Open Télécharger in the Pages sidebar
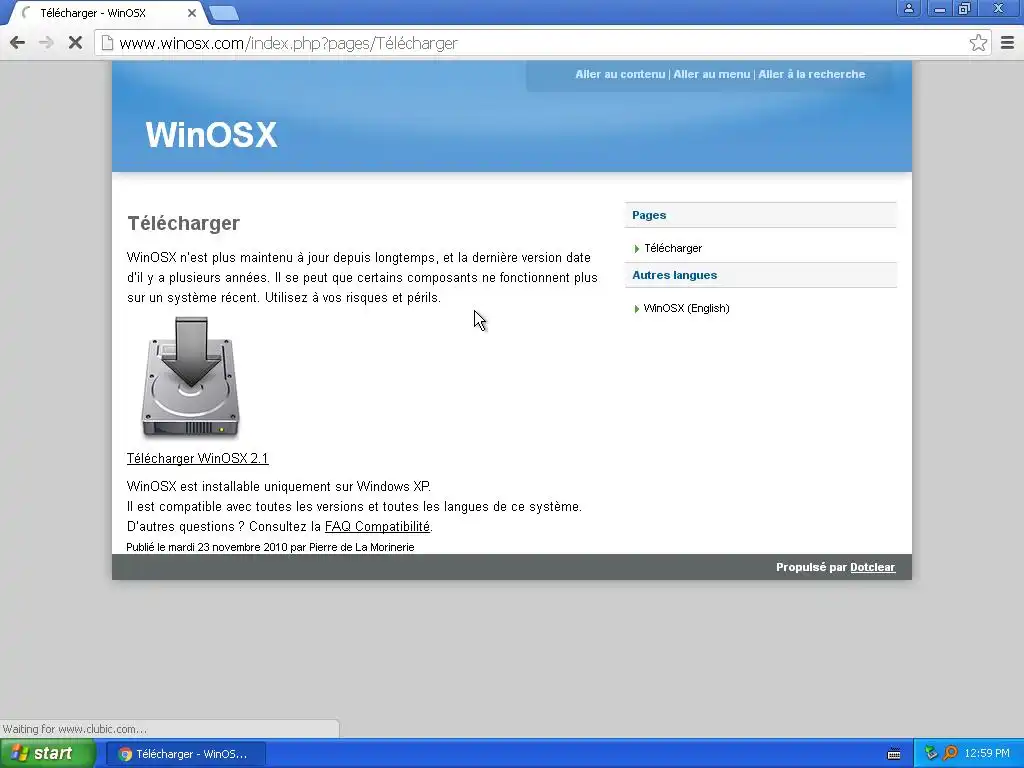1024x768 pixels. [673, 248]
